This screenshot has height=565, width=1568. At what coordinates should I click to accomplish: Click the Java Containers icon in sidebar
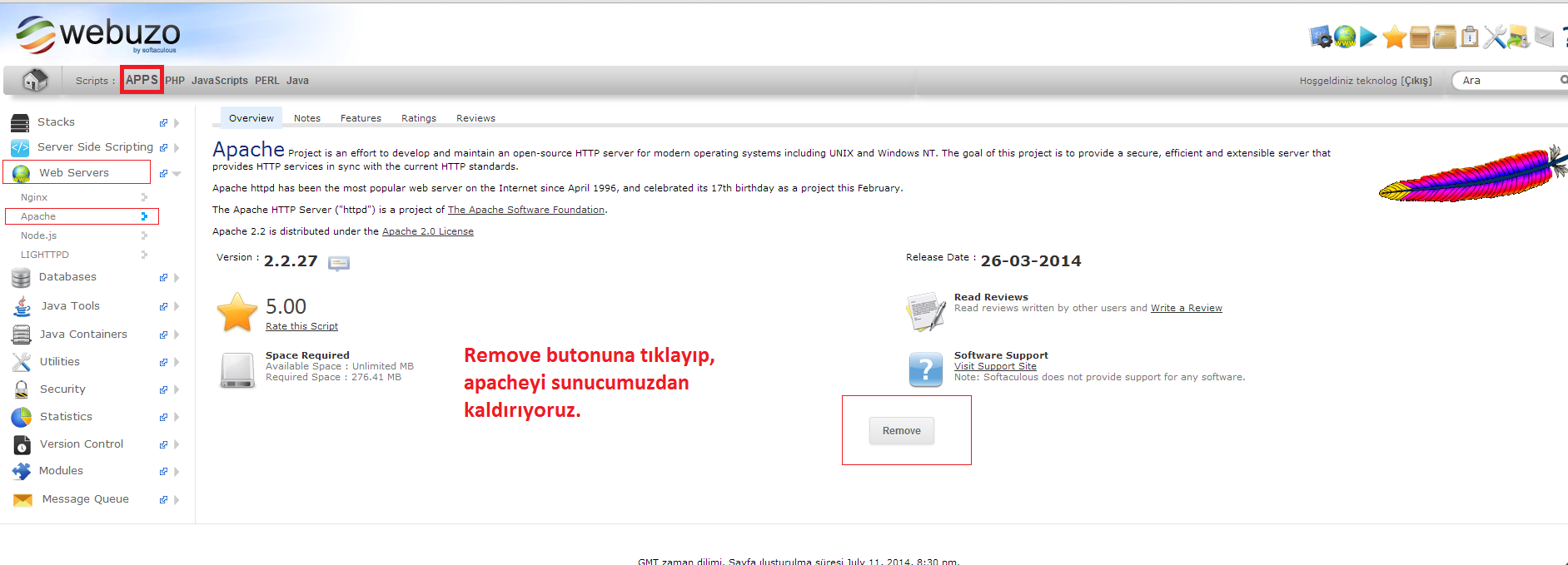22,335
